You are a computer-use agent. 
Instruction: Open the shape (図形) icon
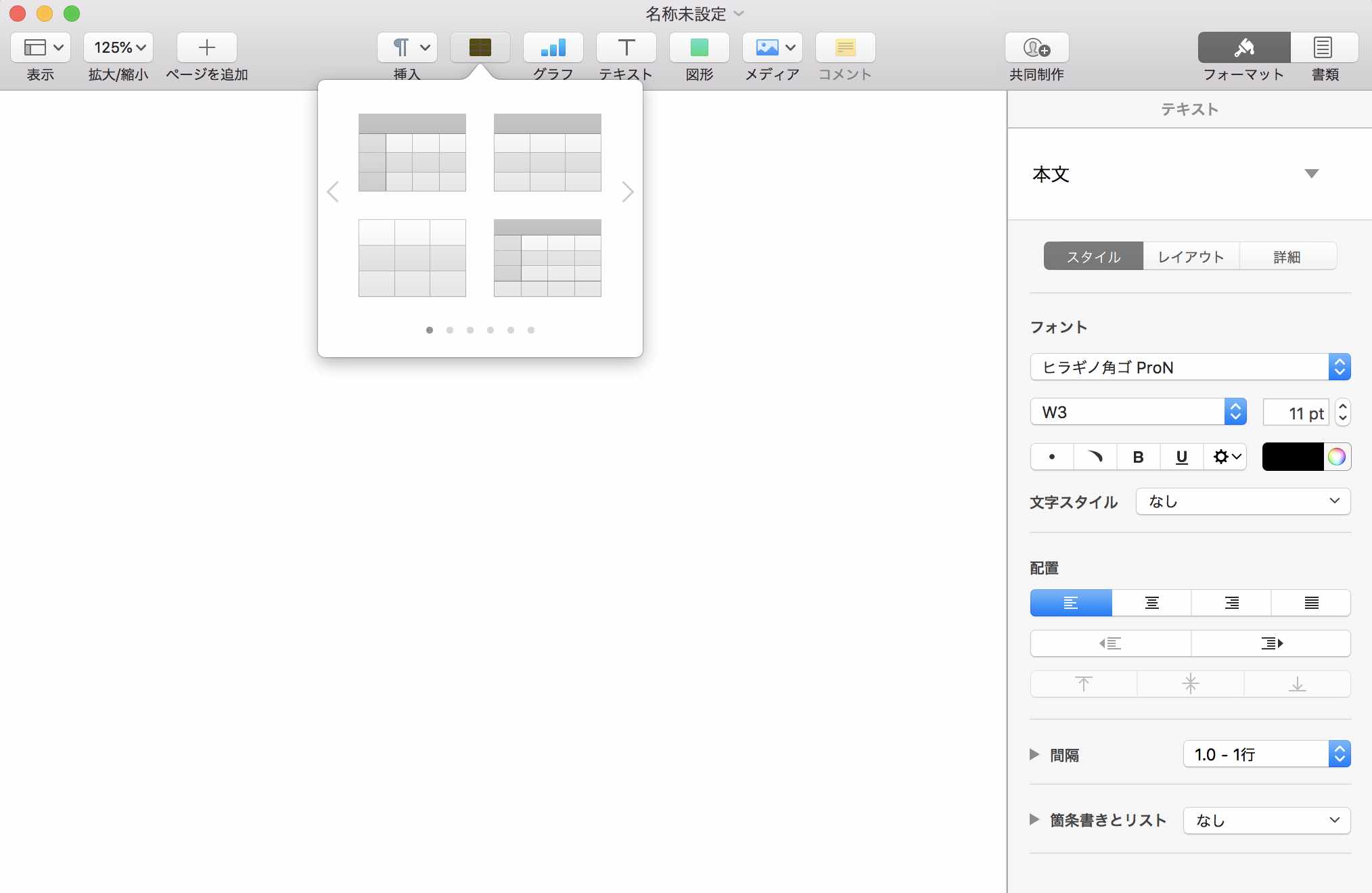pyautogui.click(x=699, y=47)
